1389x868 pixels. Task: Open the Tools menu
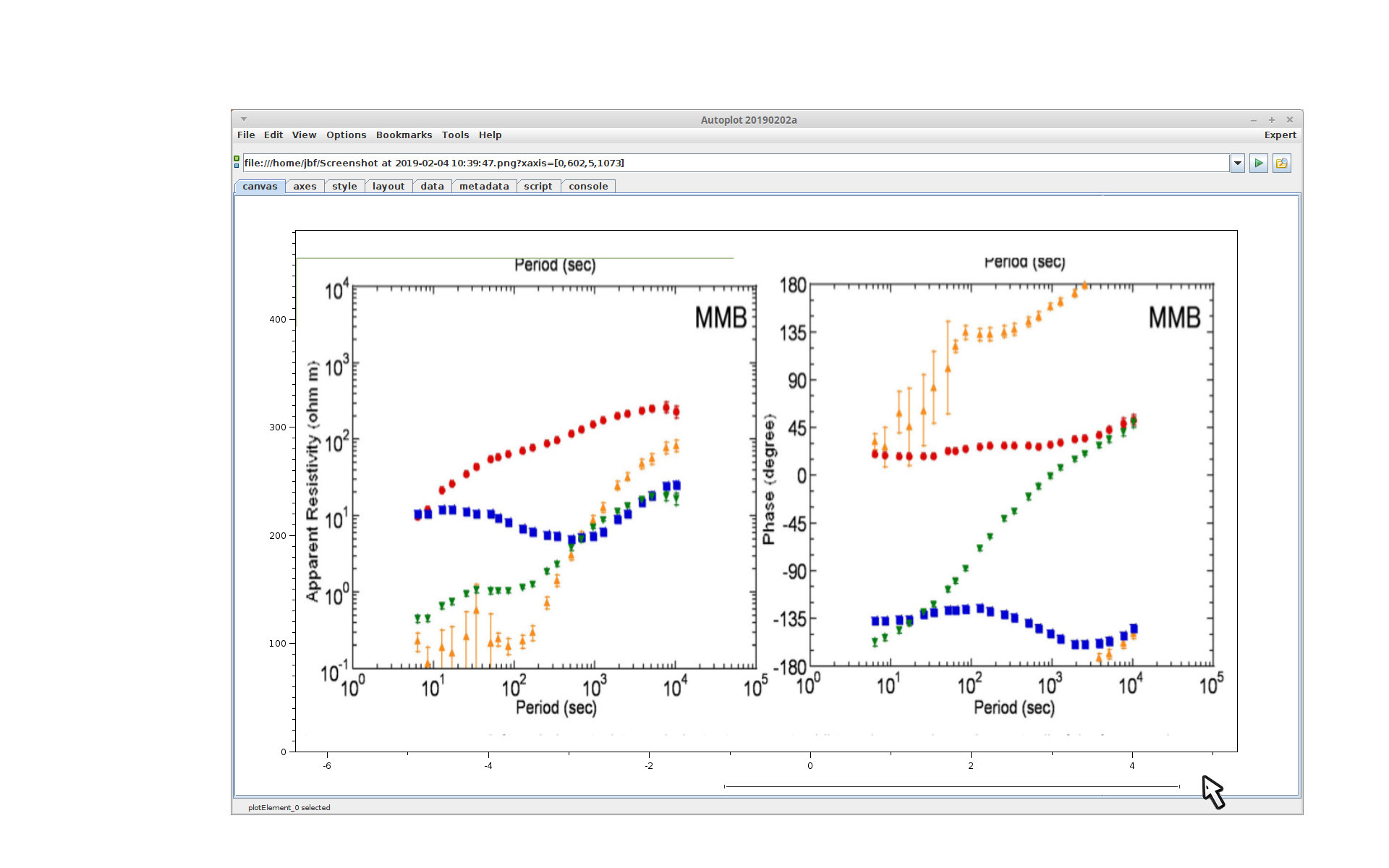click(x=455, y=135)
